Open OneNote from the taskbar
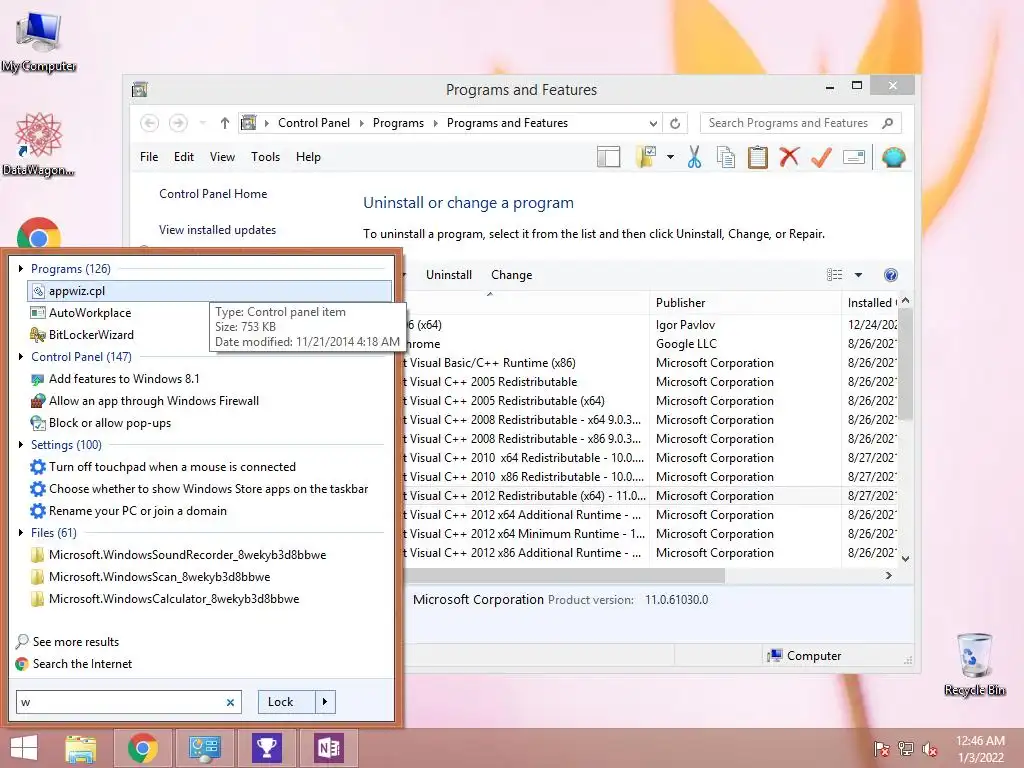This screenshot has height=768, width=1024. pyautogui.click(x=328, y=748)
